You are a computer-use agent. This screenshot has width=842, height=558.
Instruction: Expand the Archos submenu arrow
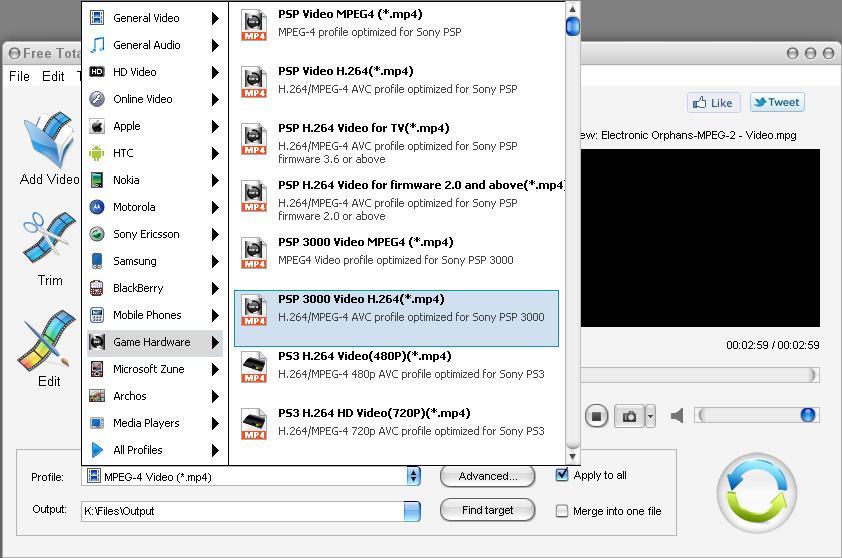tap(215, 396)
